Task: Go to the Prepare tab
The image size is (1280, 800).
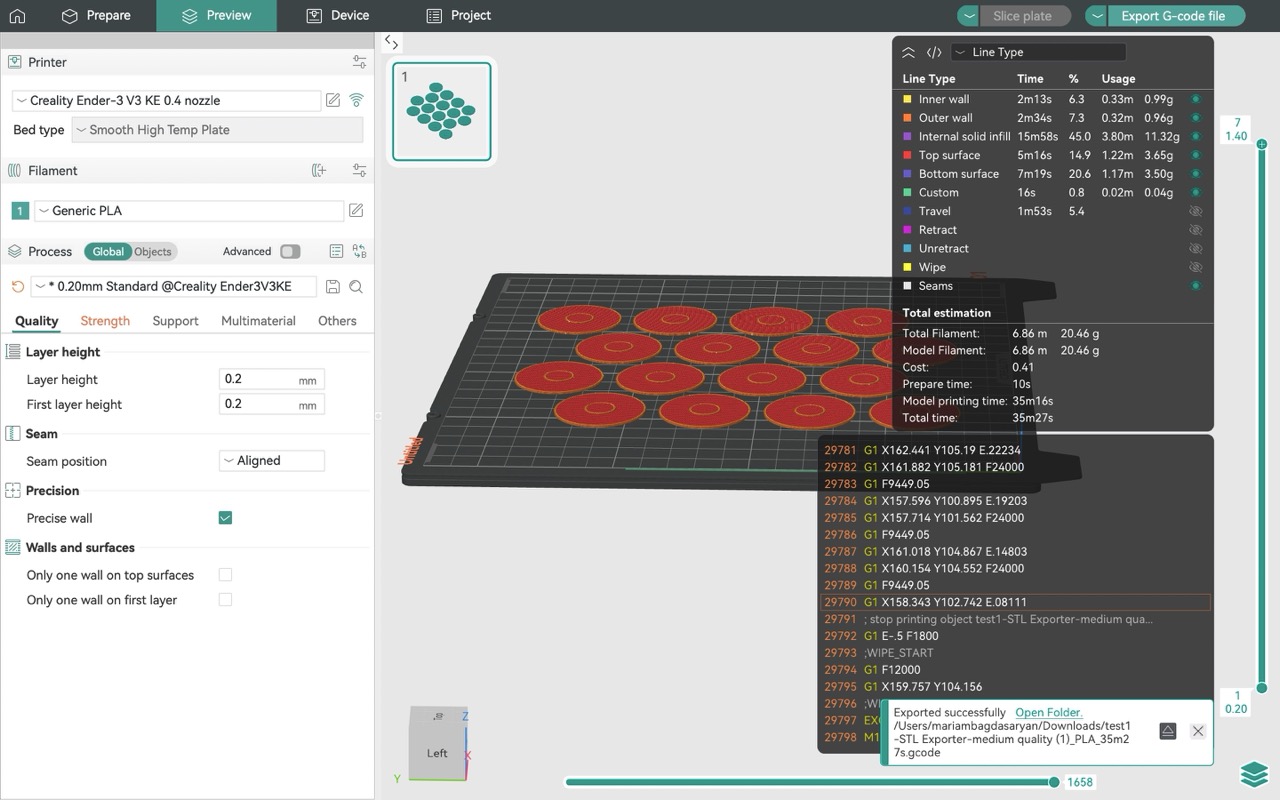Action: pos(96,16)
